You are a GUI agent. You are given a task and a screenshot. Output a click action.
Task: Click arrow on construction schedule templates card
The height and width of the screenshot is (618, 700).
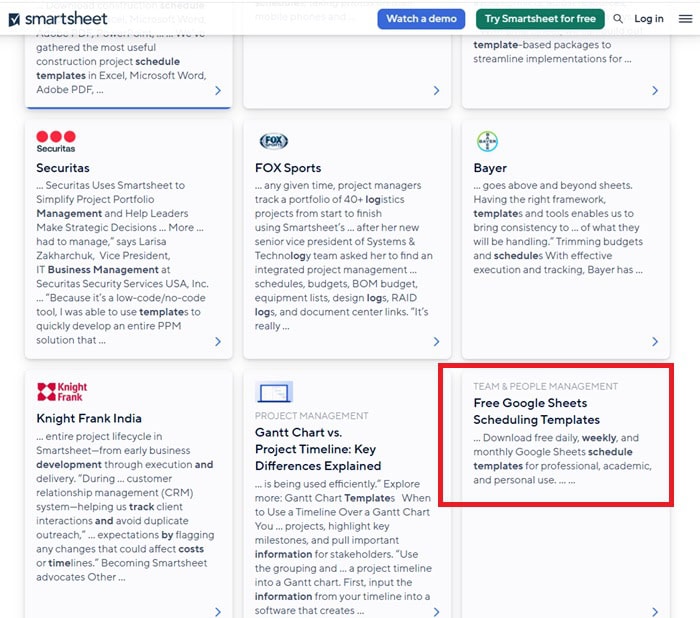(218, 91)
